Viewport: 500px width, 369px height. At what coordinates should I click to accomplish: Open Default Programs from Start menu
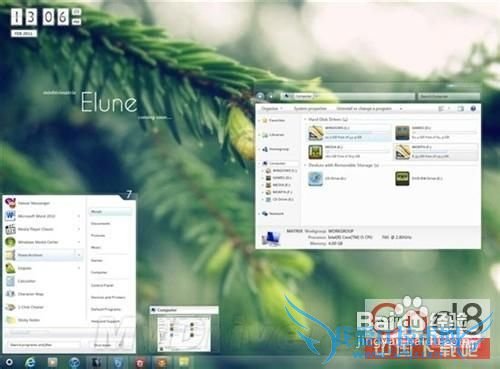click(x=106, y=309)
